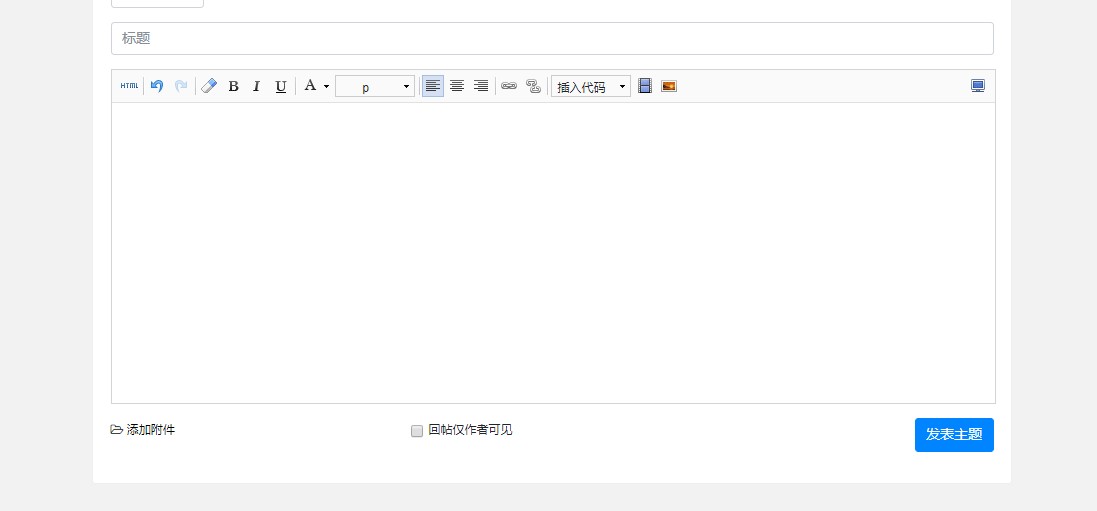Open the 插入代码 dropdown
Screen dimensions: 1097x511
[590, 87]
